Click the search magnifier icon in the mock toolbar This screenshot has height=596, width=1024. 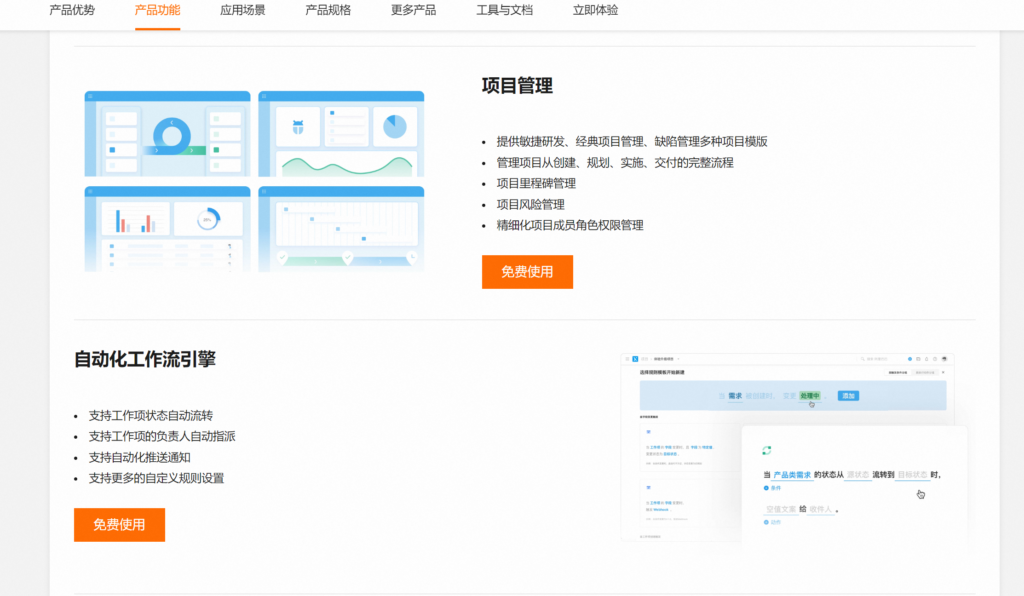[861, 359]
